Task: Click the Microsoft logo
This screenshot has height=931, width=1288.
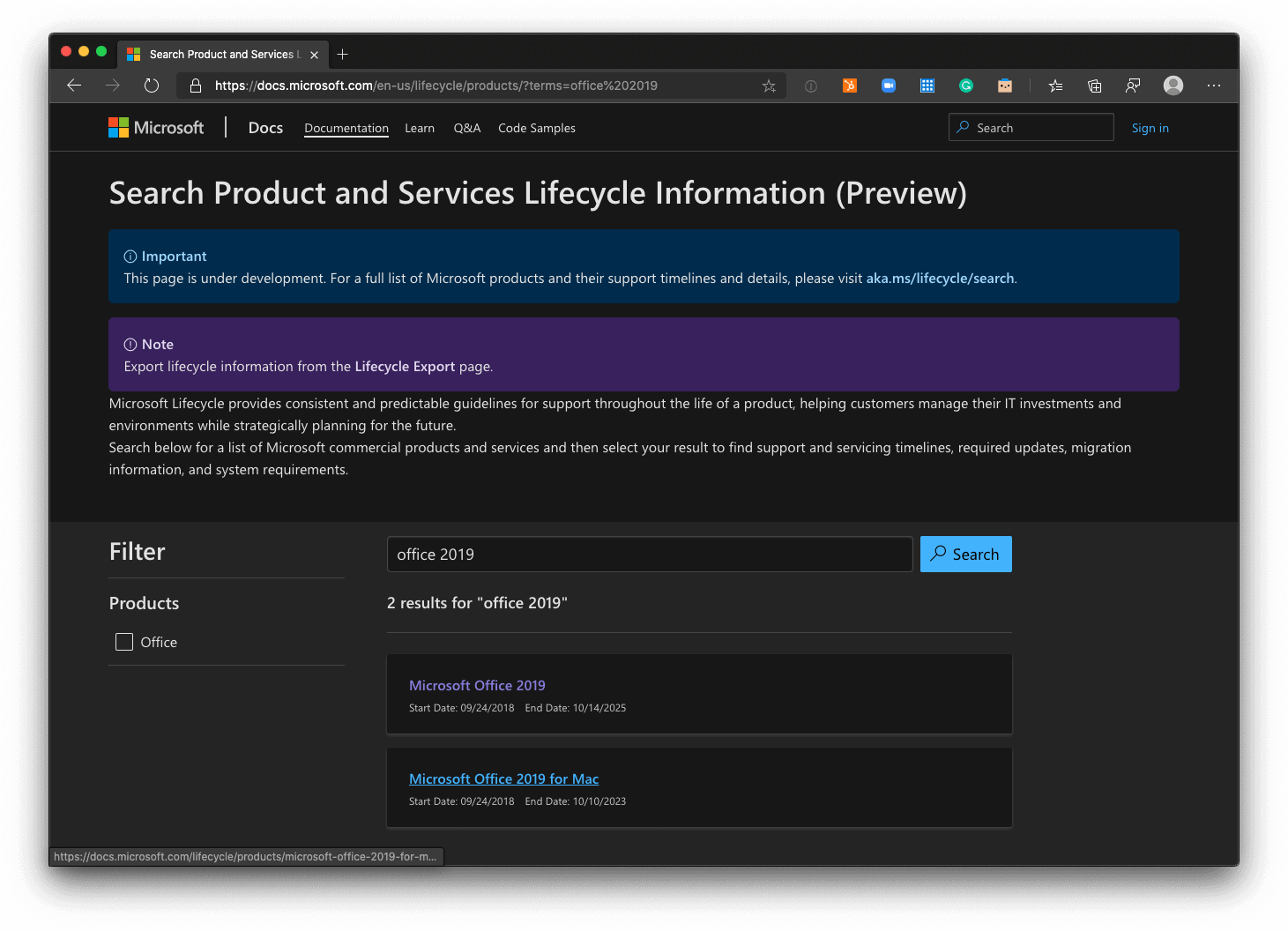Action: [156, 128]
